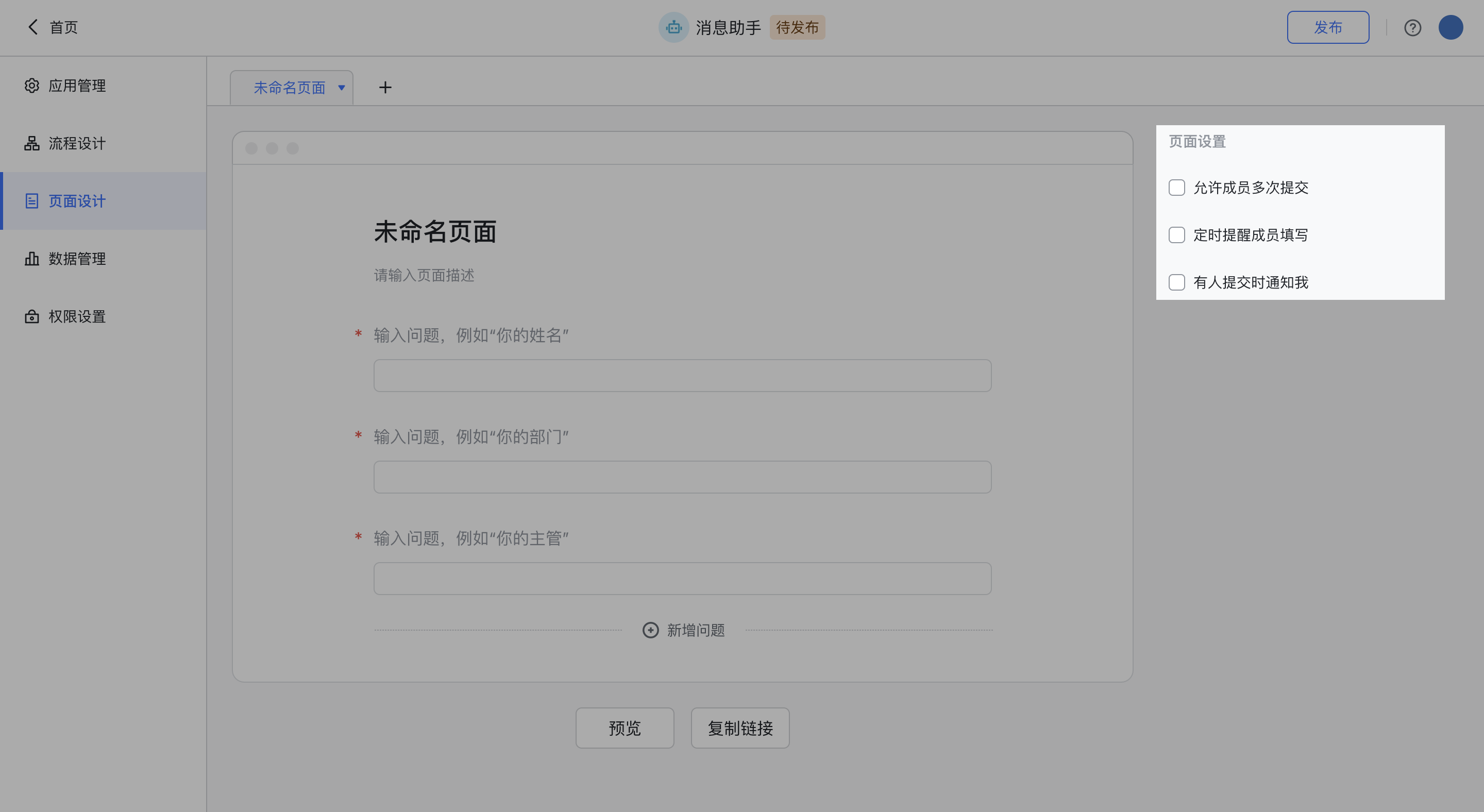The height and width of the screenshot is (812, 1484).
Task: Edit question text 例如“你的主管”
Action: [x=470, y=538]
